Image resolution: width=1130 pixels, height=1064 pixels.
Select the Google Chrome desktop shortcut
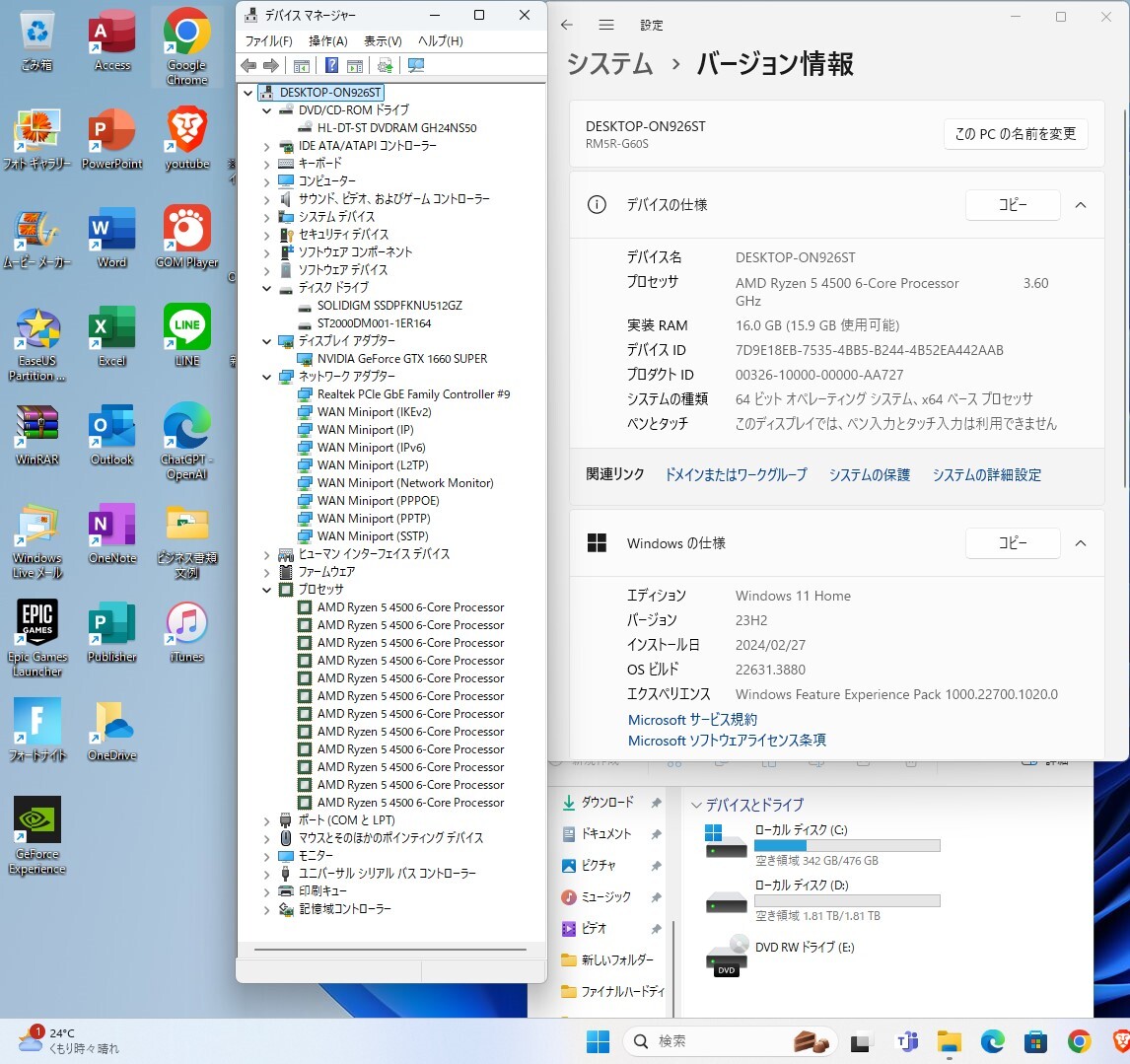pyautogui.click(x=187, y=47)
